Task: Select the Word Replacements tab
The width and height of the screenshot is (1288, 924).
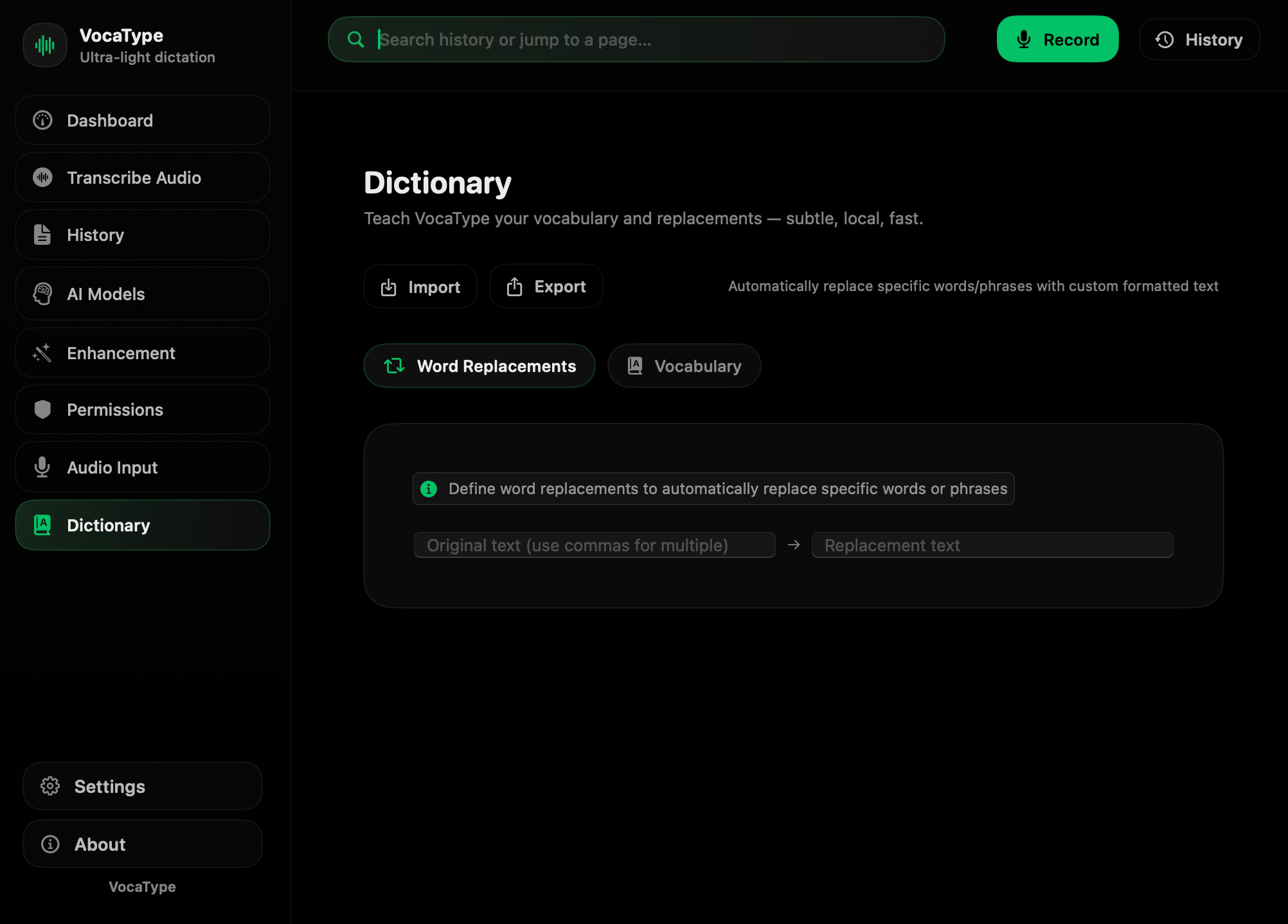Action: click(x=479, y=366)
